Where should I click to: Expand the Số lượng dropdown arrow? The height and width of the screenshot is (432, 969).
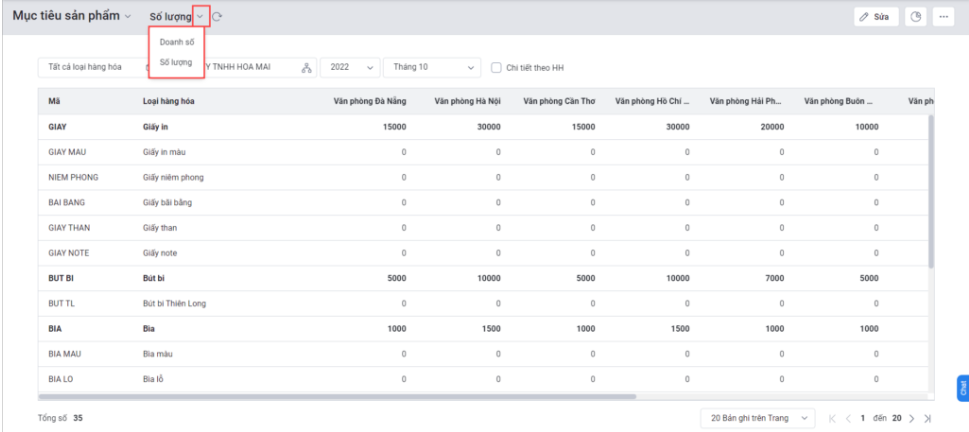200,17
